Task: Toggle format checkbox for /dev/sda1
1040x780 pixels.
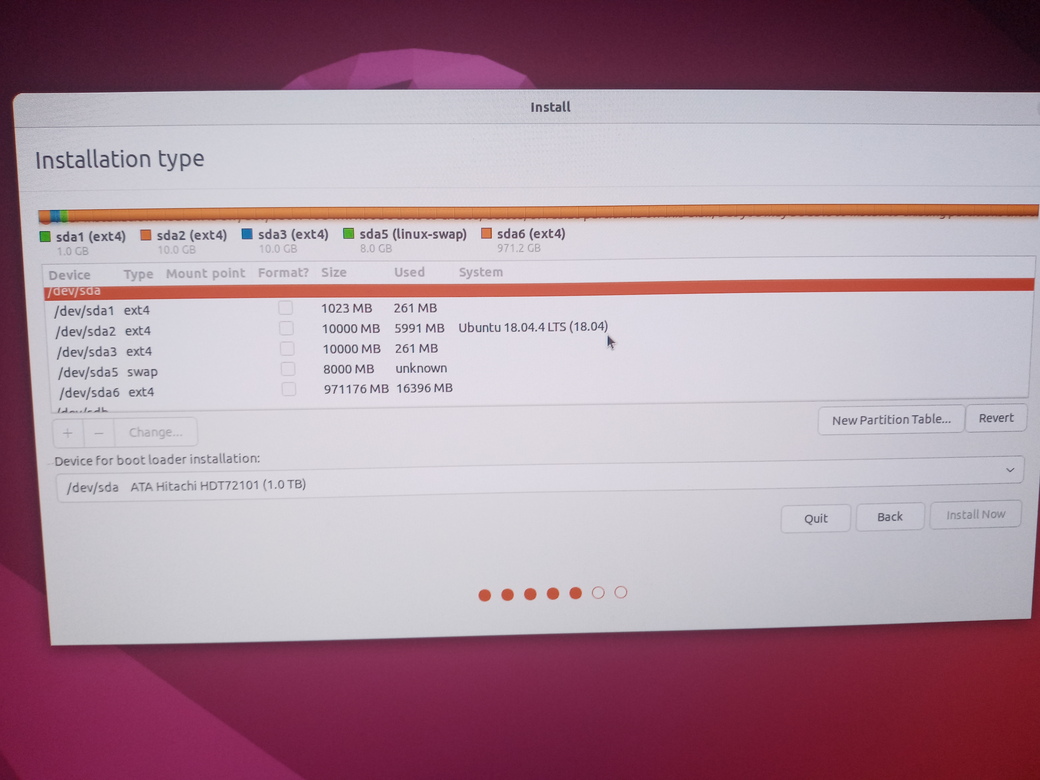Action: click(285, 308)
